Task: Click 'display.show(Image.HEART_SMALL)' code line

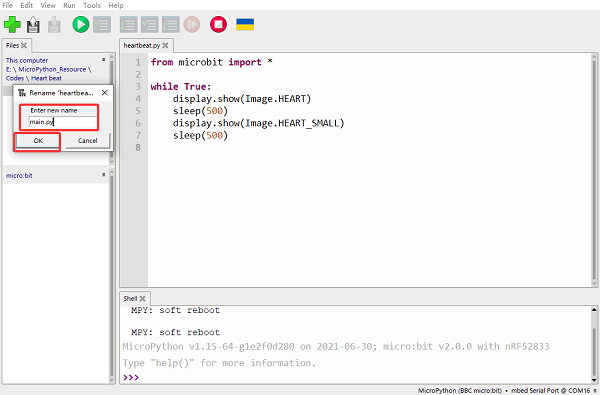Action: point(258,123)
